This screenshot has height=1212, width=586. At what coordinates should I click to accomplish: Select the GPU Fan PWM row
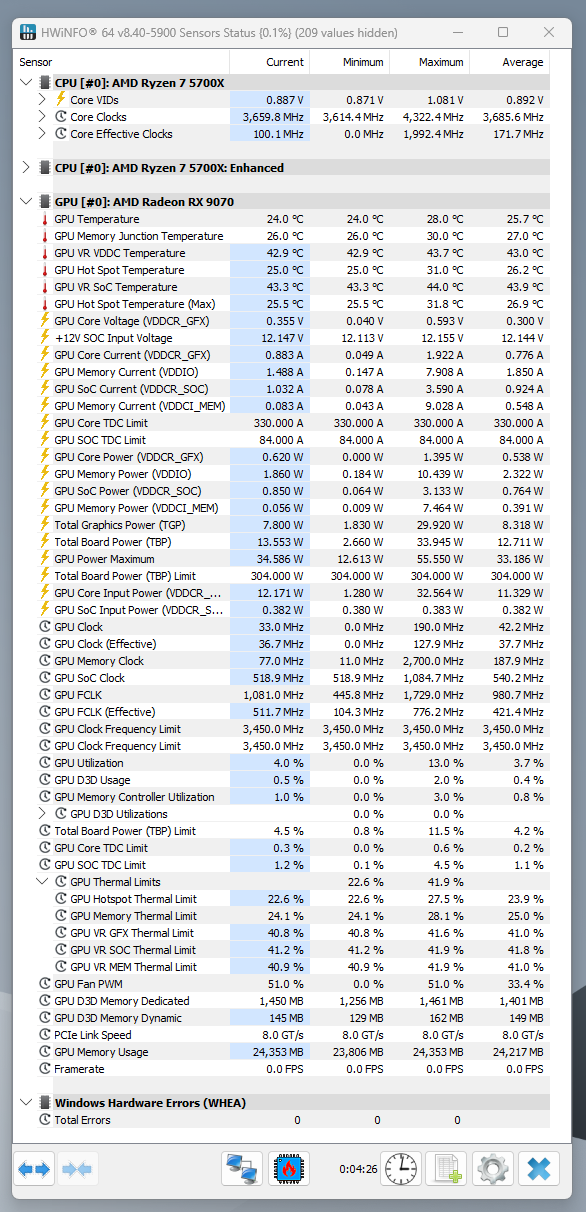282,984
